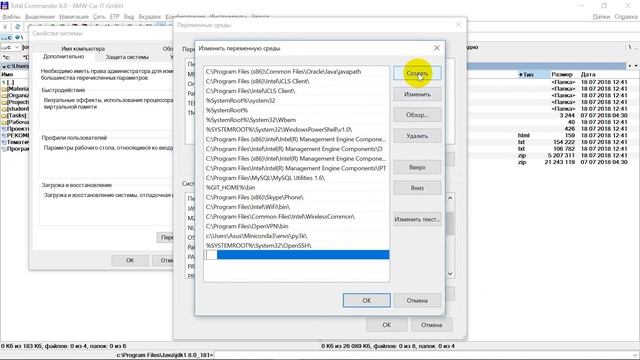Screen dimensions: 640x360
Task: Select the html file row in right panel
Action: [x=573, y=136]
